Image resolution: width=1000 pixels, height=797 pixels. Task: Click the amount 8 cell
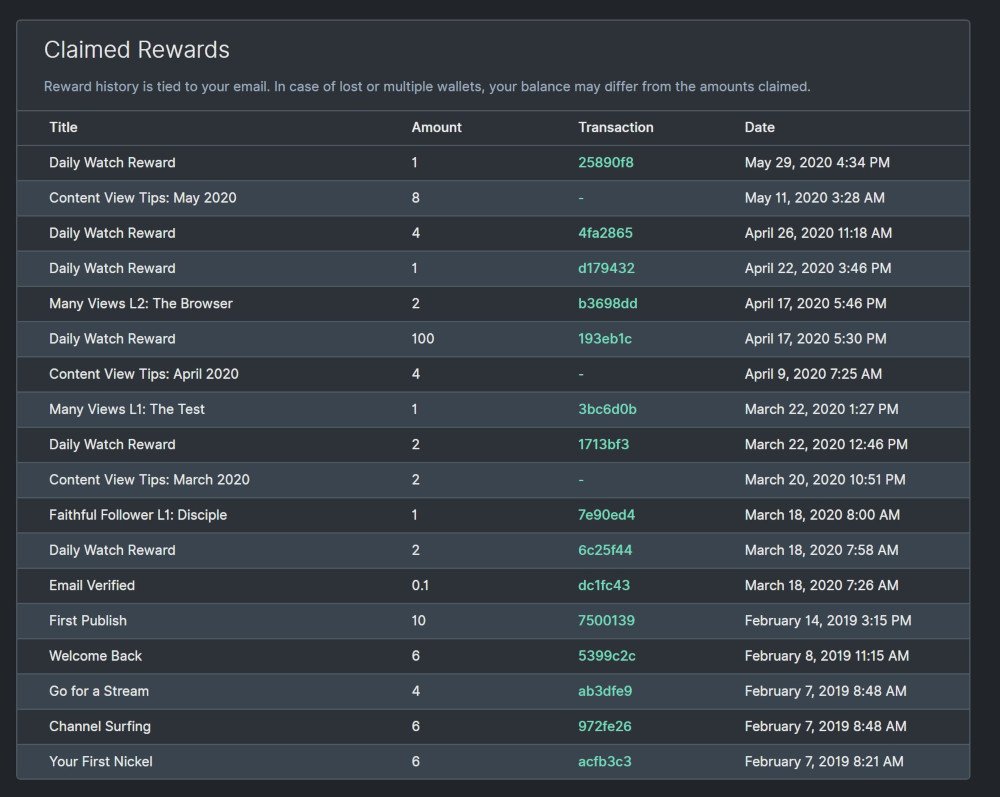click(416, 198)
